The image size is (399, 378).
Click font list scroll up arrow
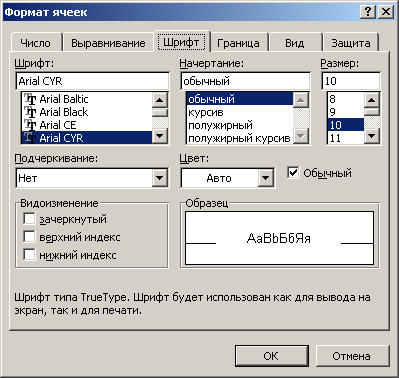tap(160, 100)
